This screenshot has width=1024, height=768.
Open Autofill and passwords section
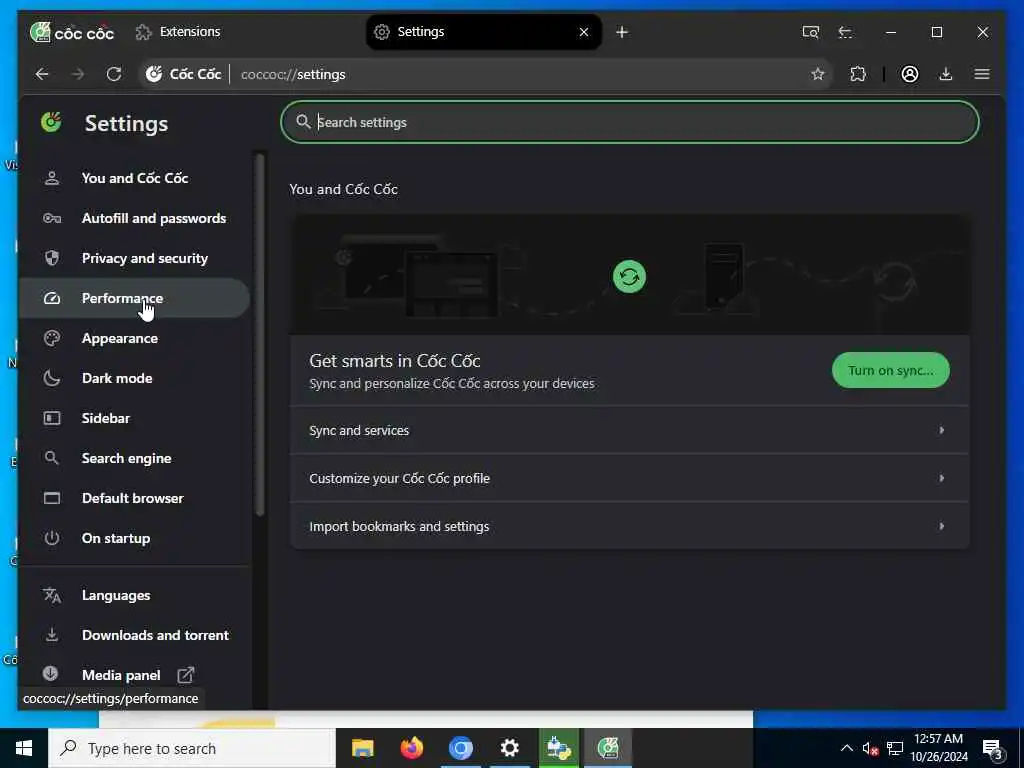[x=135, y=218]
